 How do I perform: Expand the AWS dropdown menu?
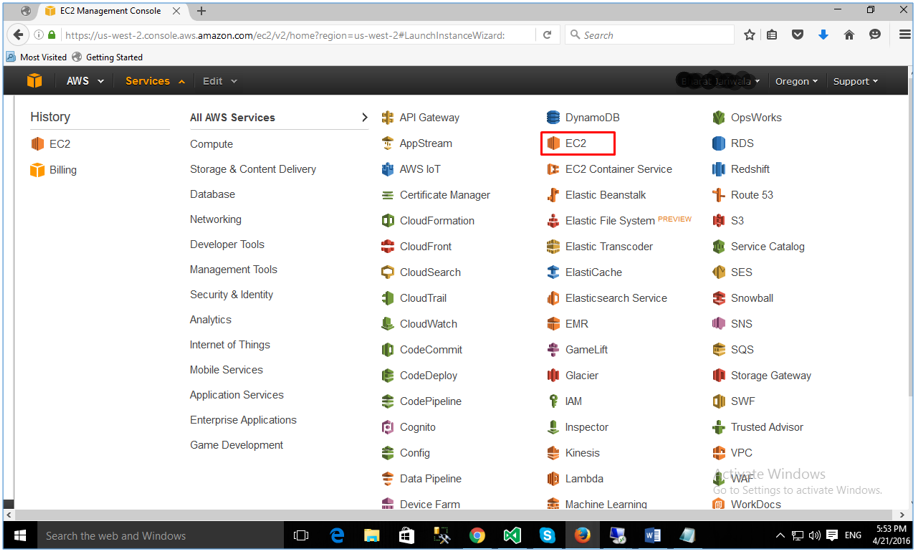coord(85,81)
